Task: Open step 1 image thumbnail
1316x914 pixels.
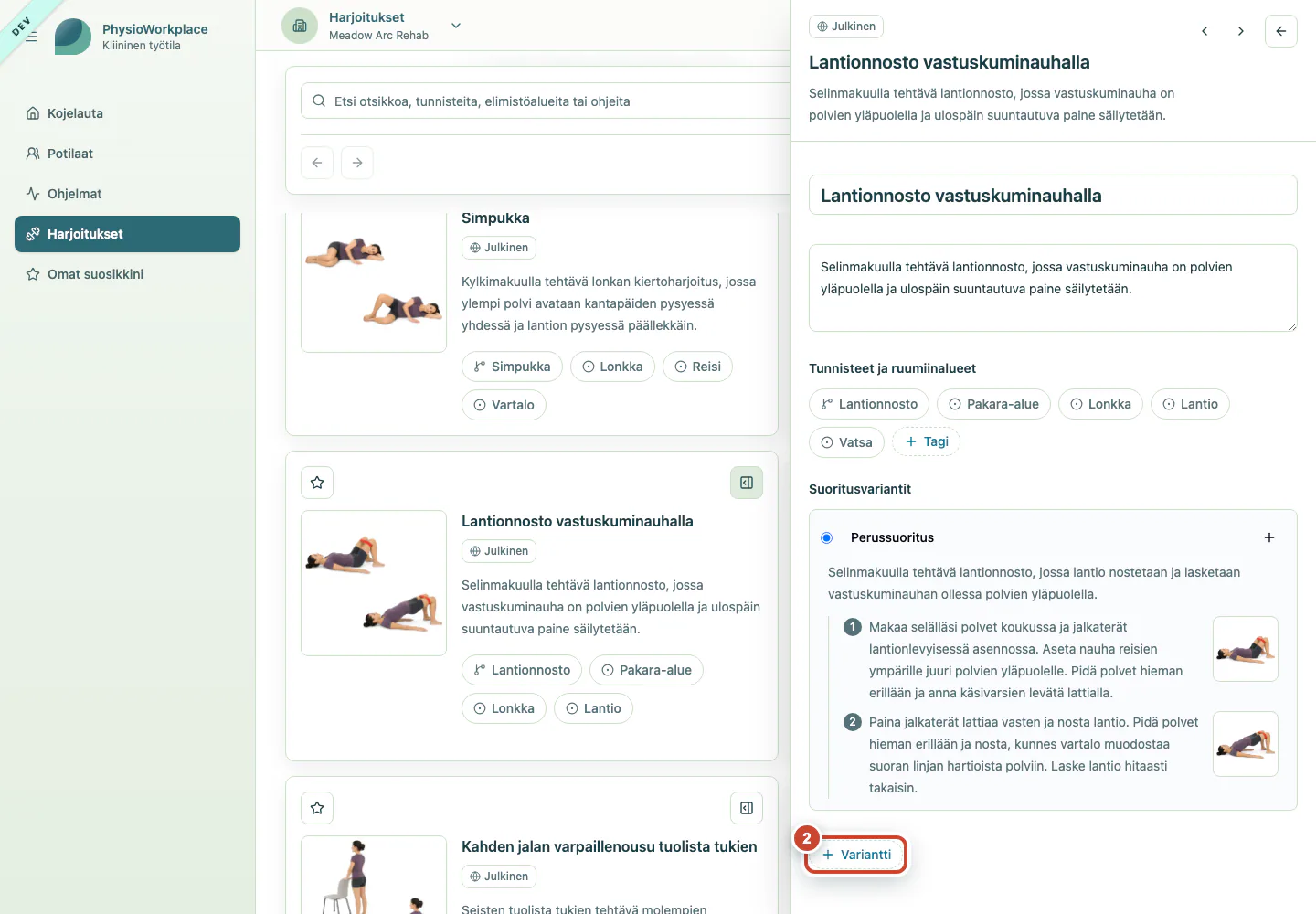Action: (x=1246, y=649)
